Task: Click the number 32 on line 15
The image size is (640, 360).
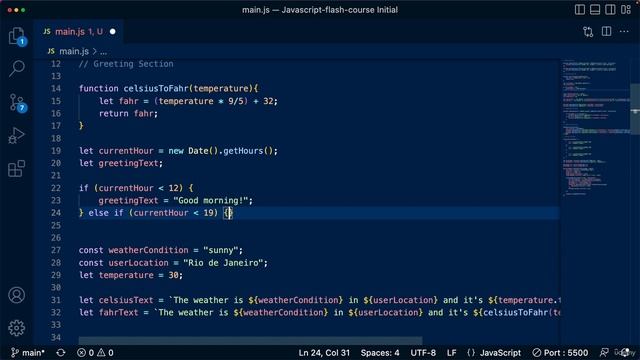Action: click(268, 101)
